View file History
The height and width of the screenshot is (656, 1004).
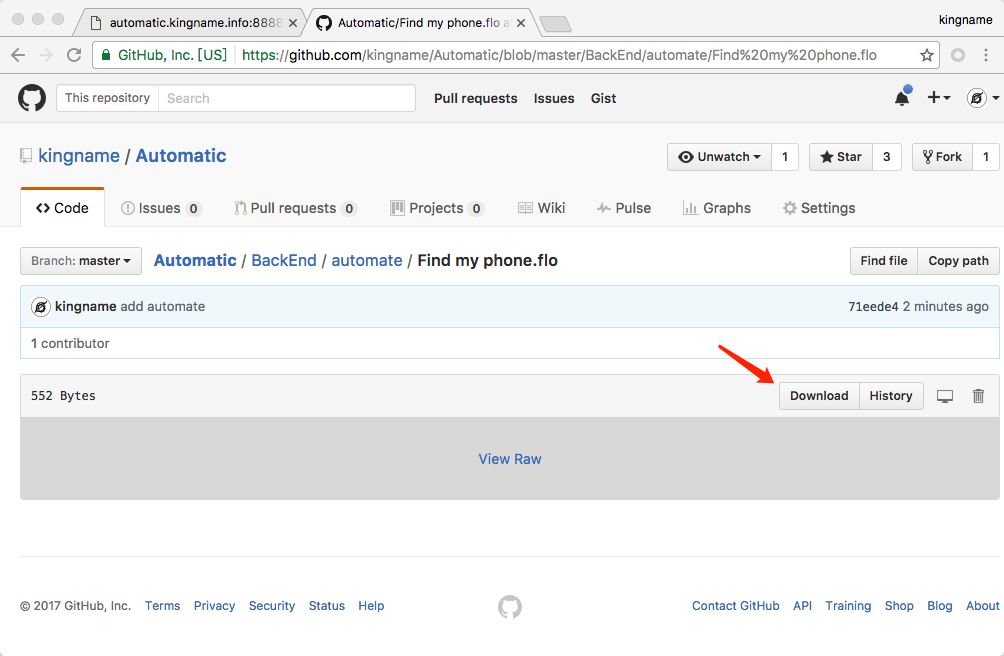[x=891, y=396]
